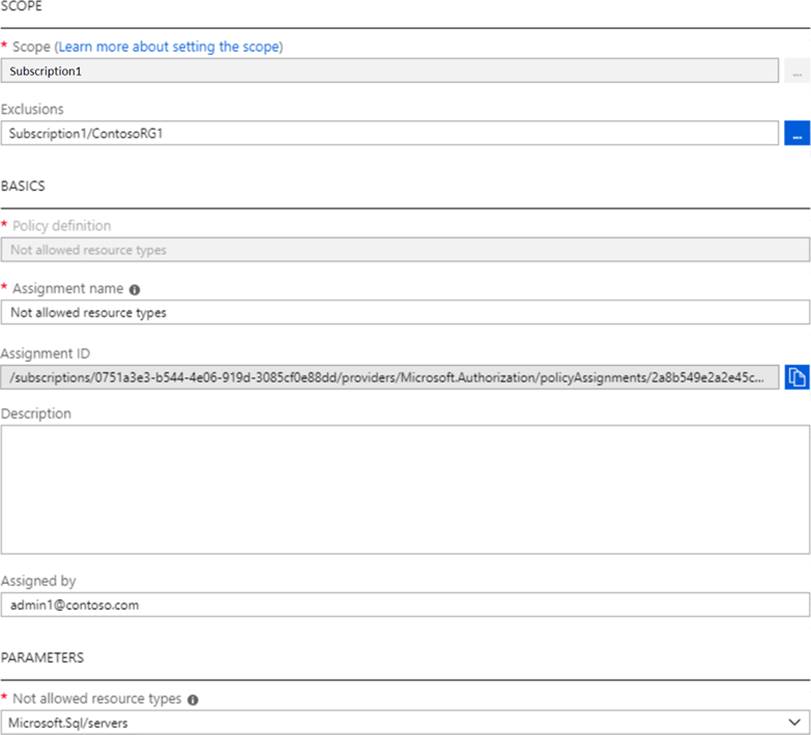Click the BASICS section heading
This screenshot has width=811, height=735.
23,186
